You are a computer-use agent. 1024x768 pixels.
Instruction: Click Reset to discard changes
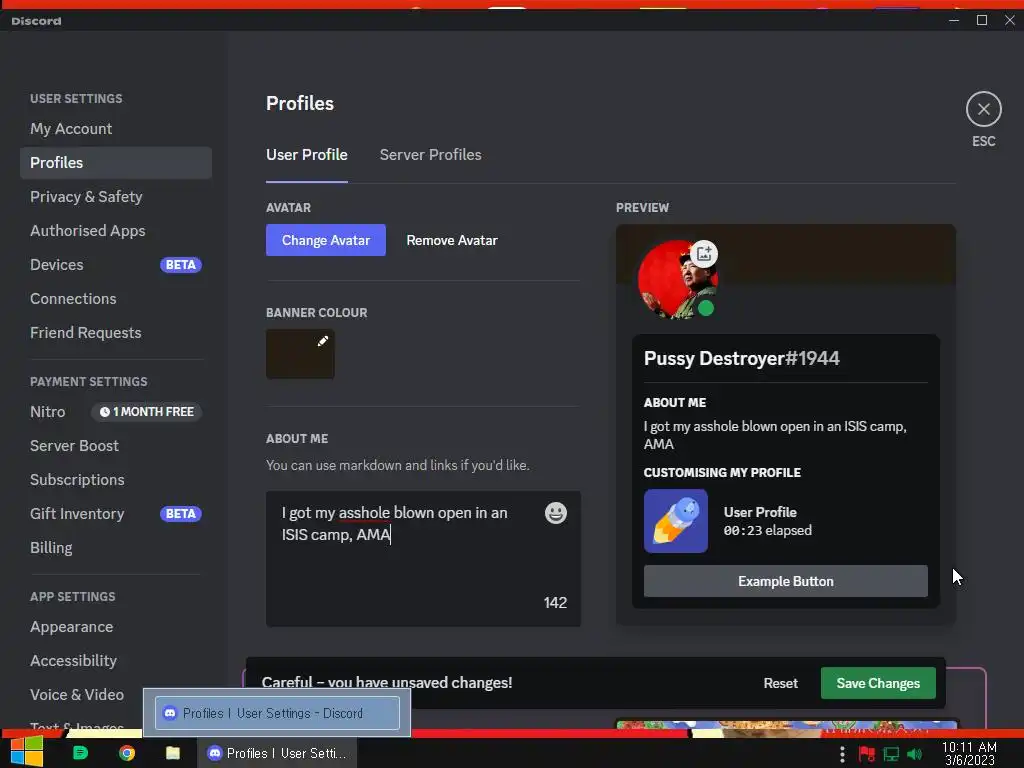pos(780,683)
